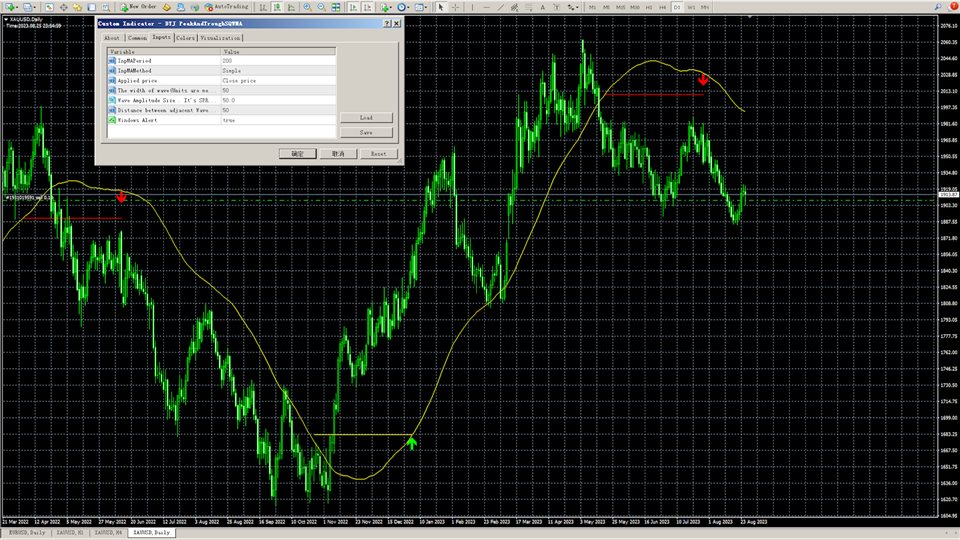Select Applied price value Close price
The image size is (960, 540).
278,80
